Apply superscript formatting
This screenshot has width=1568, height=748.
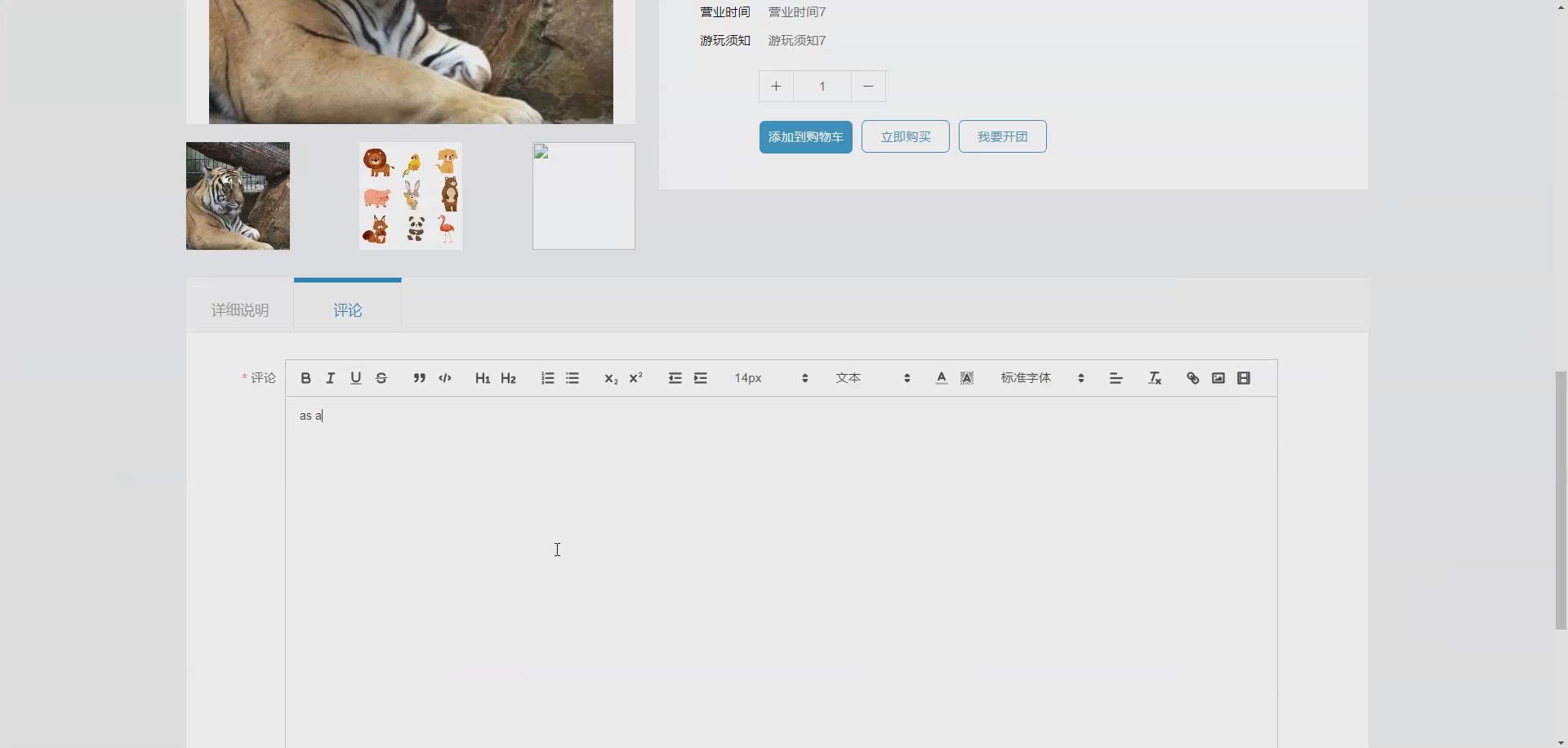(635, 377)
